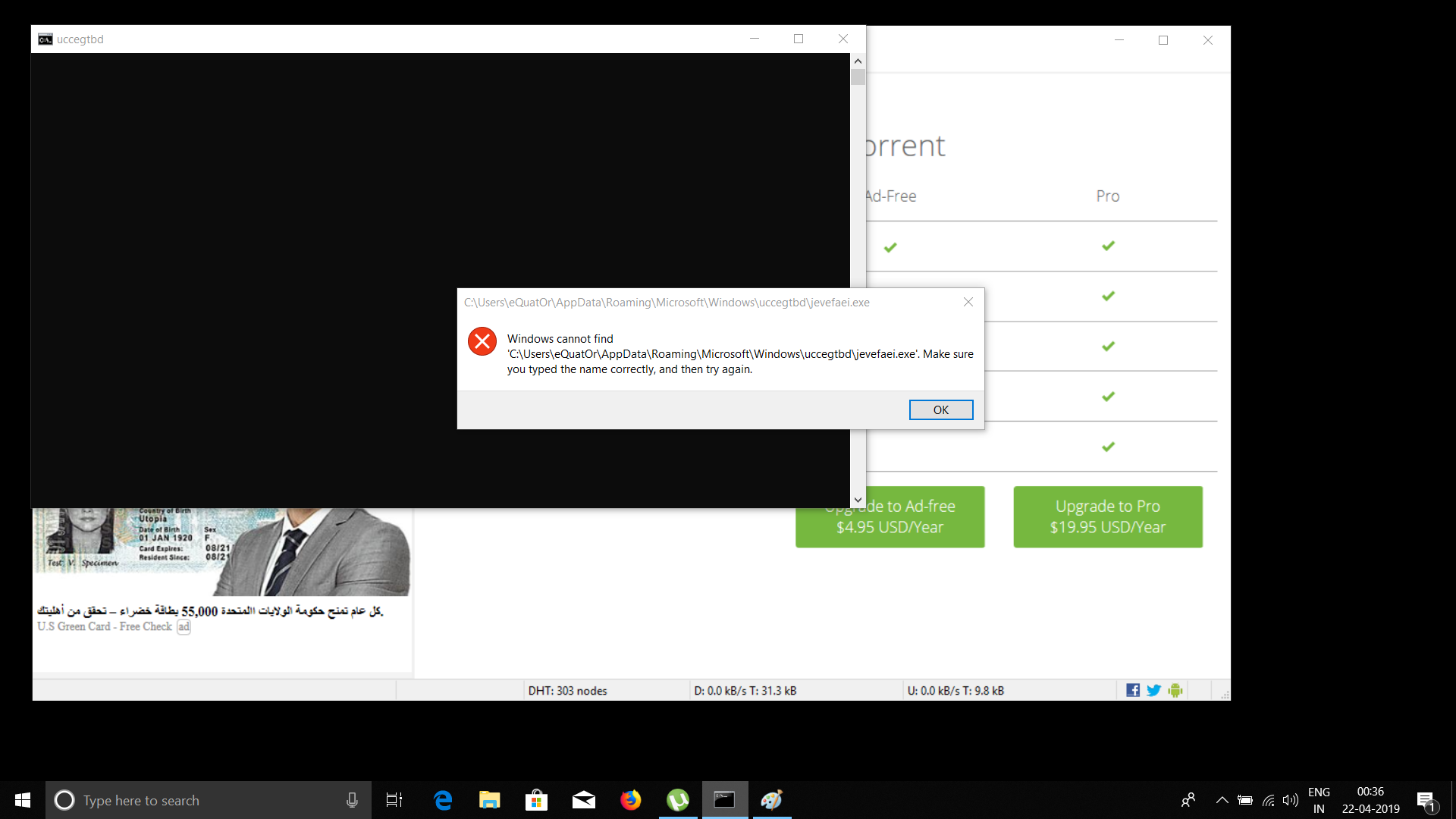Switch to uTorrent in taskbar
Image resolution: width=1456 pixels, height=819 pixels.
coord(678,800)
